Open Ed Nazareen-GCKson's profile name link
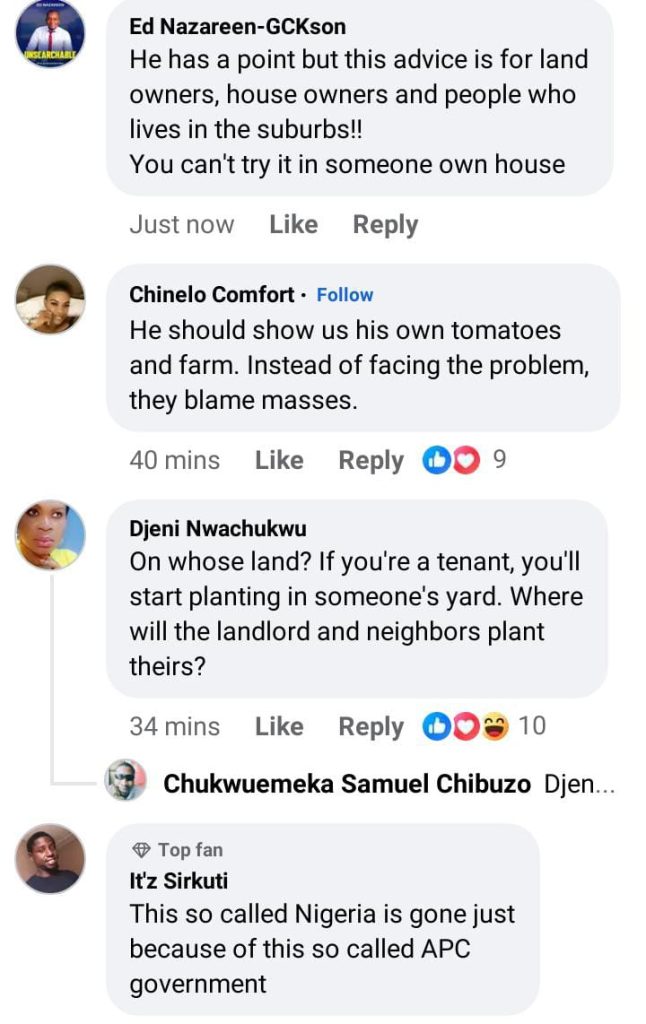 237,28
